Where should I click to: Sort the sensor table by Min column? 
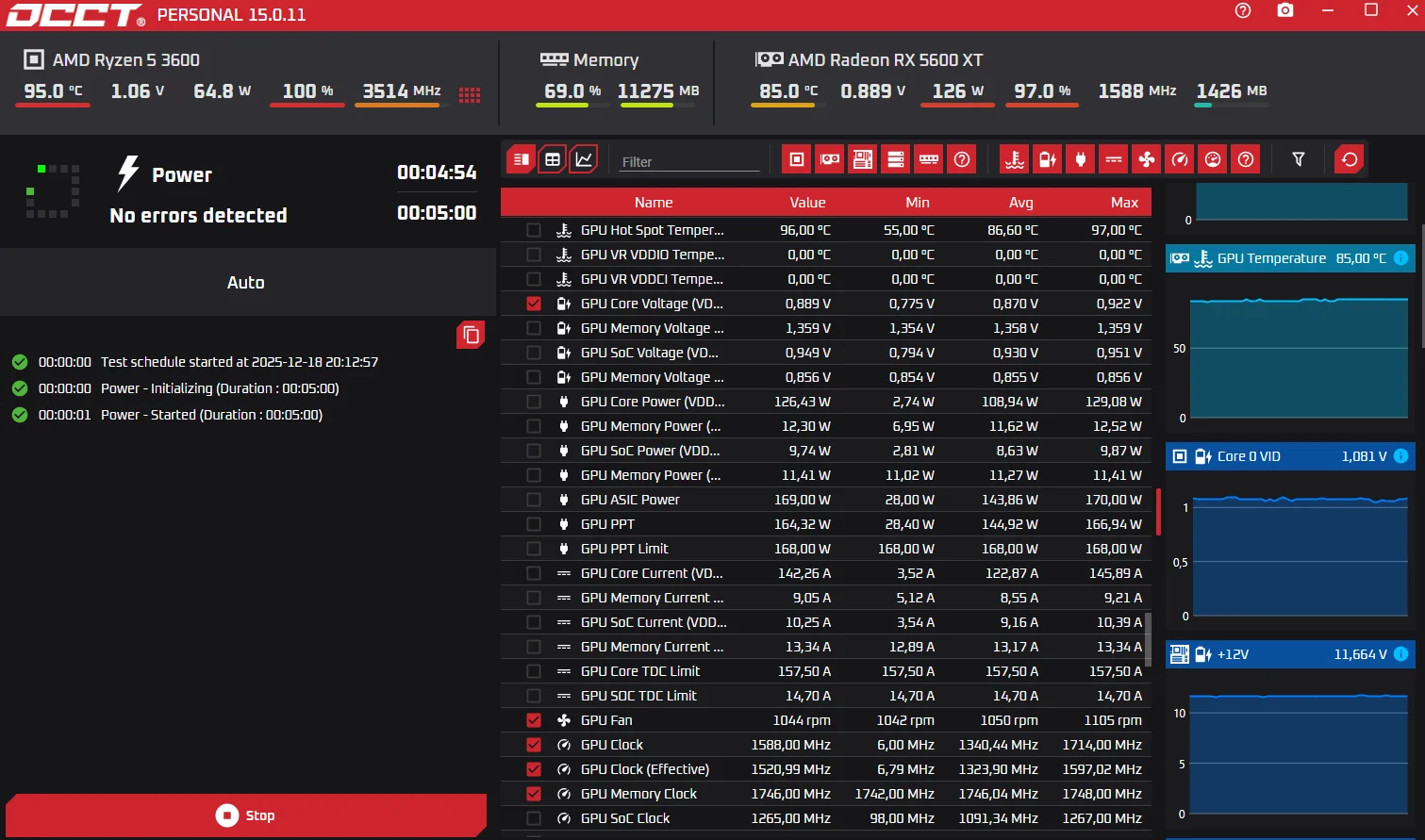(918, 203)
